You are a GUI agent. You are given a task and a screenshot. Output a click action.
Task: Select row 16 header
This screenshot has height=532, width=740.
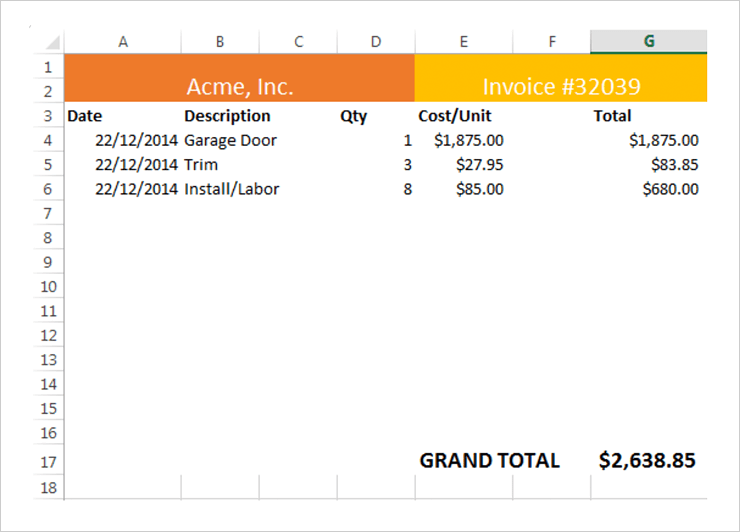tap(48, 433)
